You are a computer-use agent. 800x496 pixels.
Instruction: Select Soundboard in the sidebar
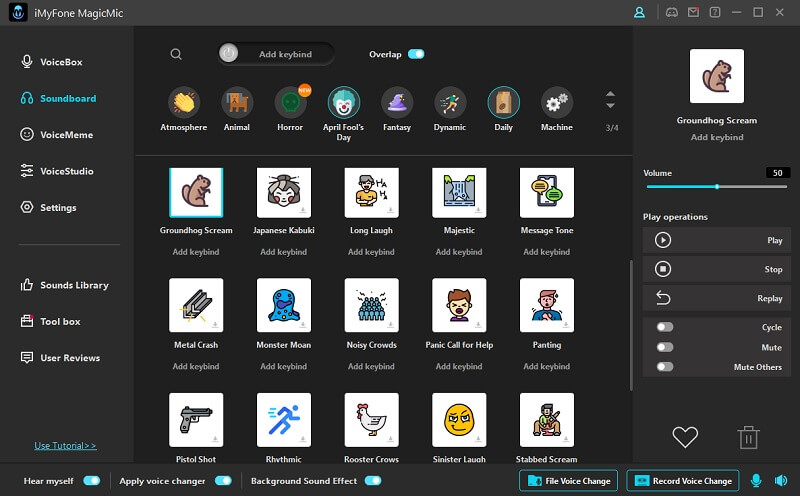tap(58, 98)
